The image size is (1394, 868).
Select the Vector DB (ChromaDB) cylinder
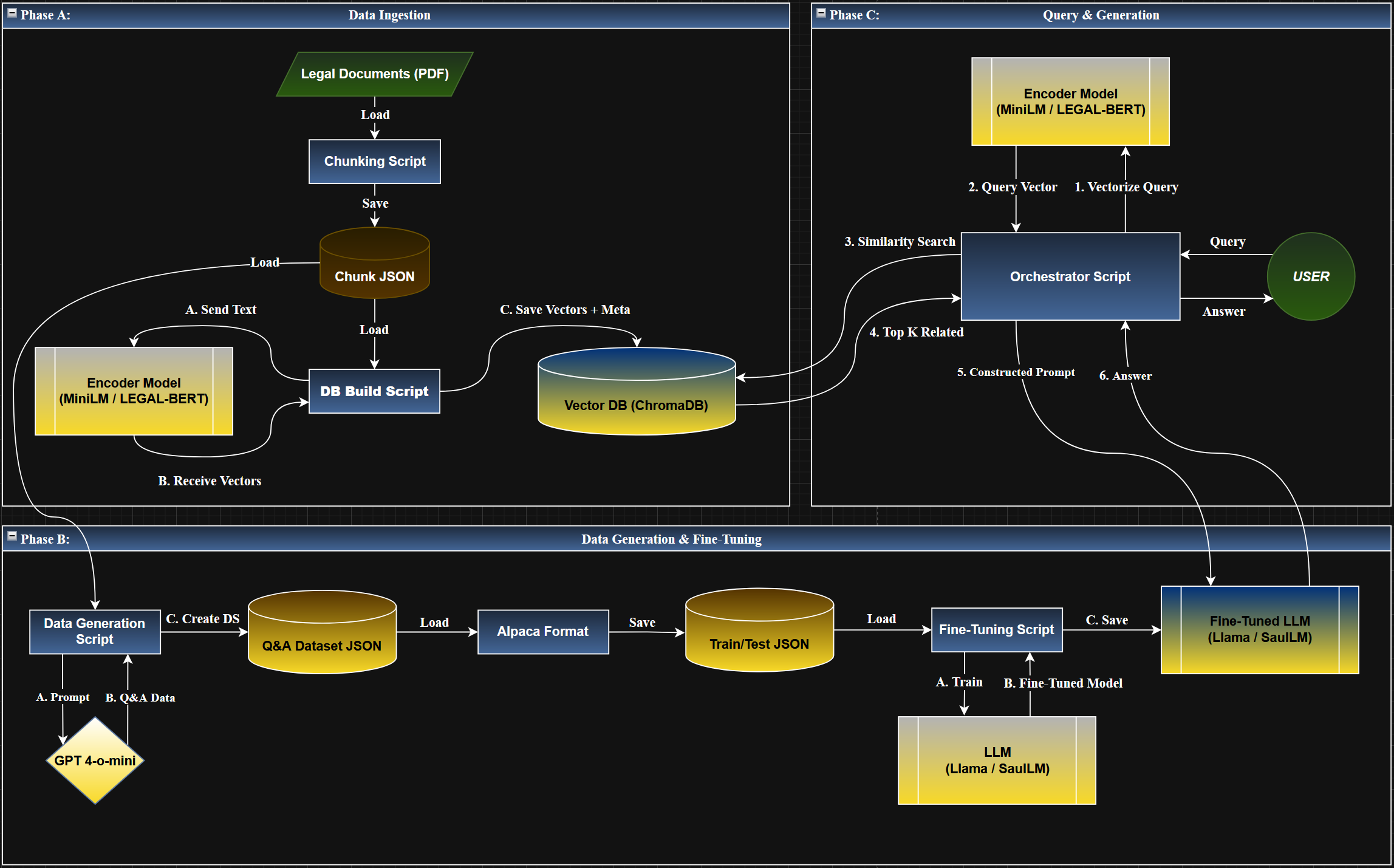point(637,391)
